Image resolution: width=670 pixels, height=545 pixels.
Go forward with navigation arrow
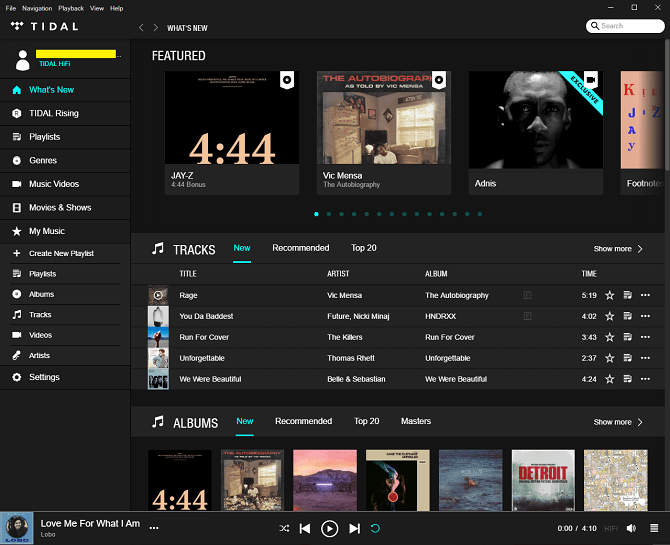pos(156,28)
